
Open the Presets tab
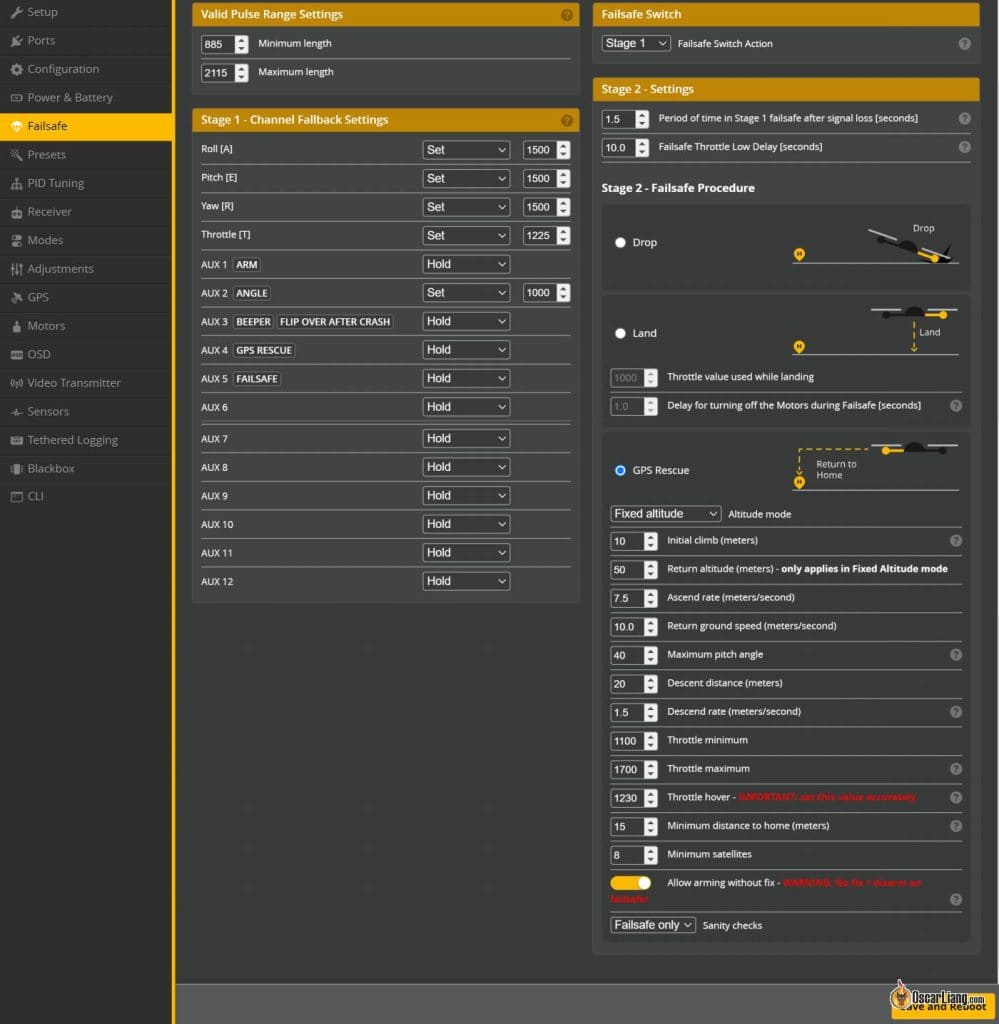point(86,155)
